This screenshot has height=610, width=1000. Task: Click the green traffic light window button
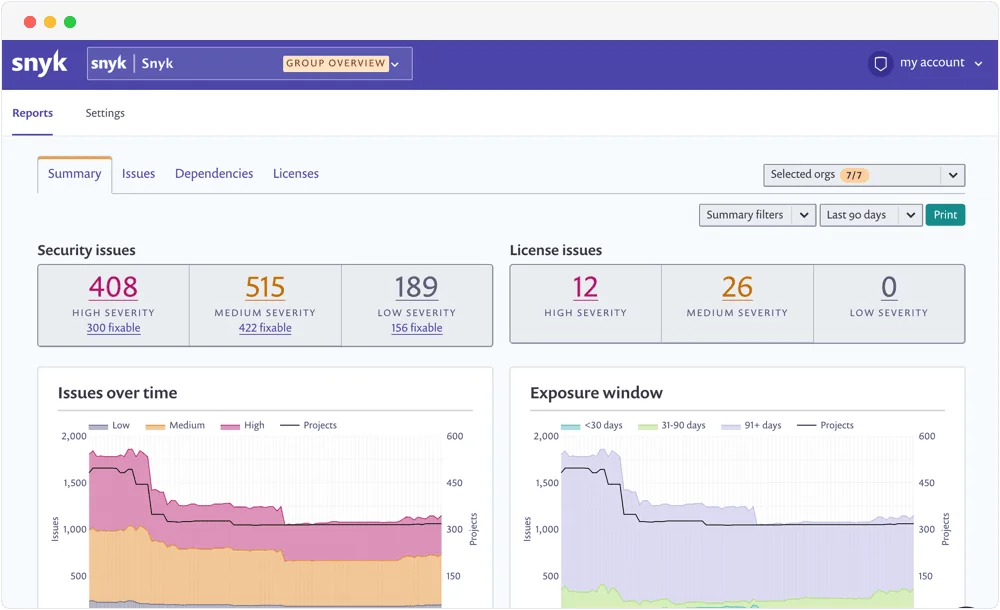[x=69, y=20]
